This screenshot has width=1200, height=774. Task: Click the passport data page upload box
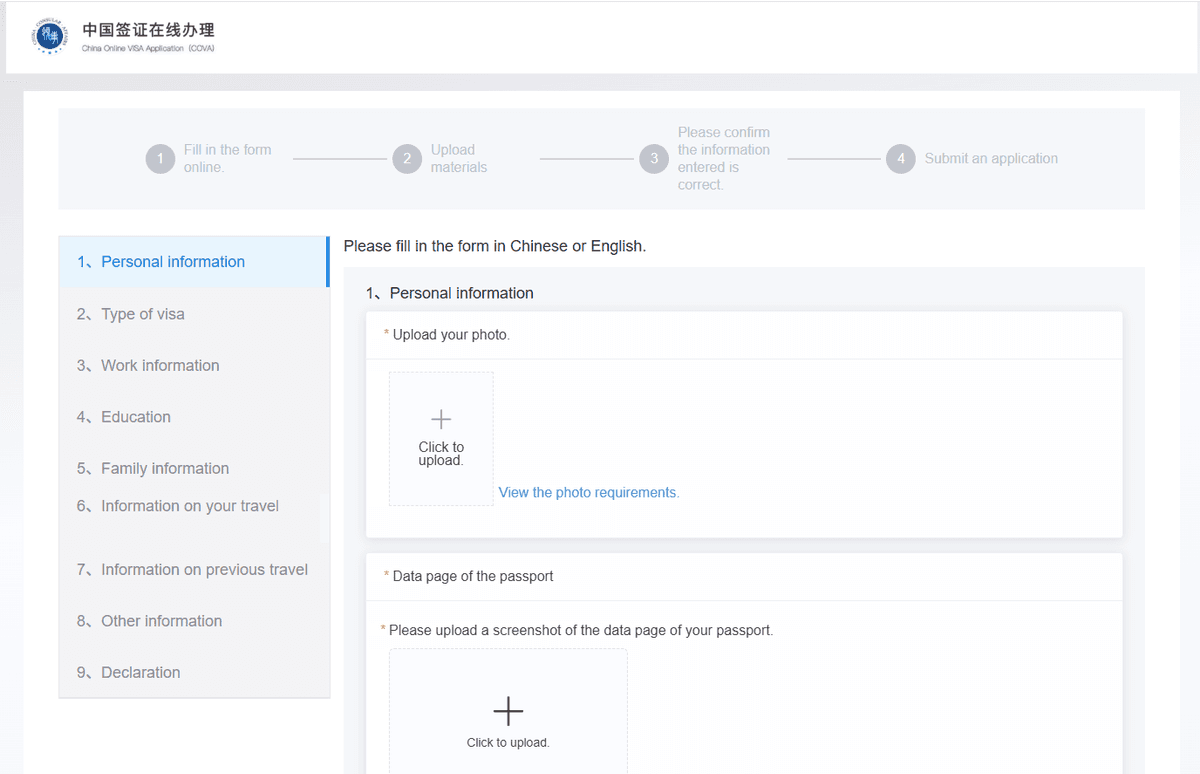coord(508,711)
